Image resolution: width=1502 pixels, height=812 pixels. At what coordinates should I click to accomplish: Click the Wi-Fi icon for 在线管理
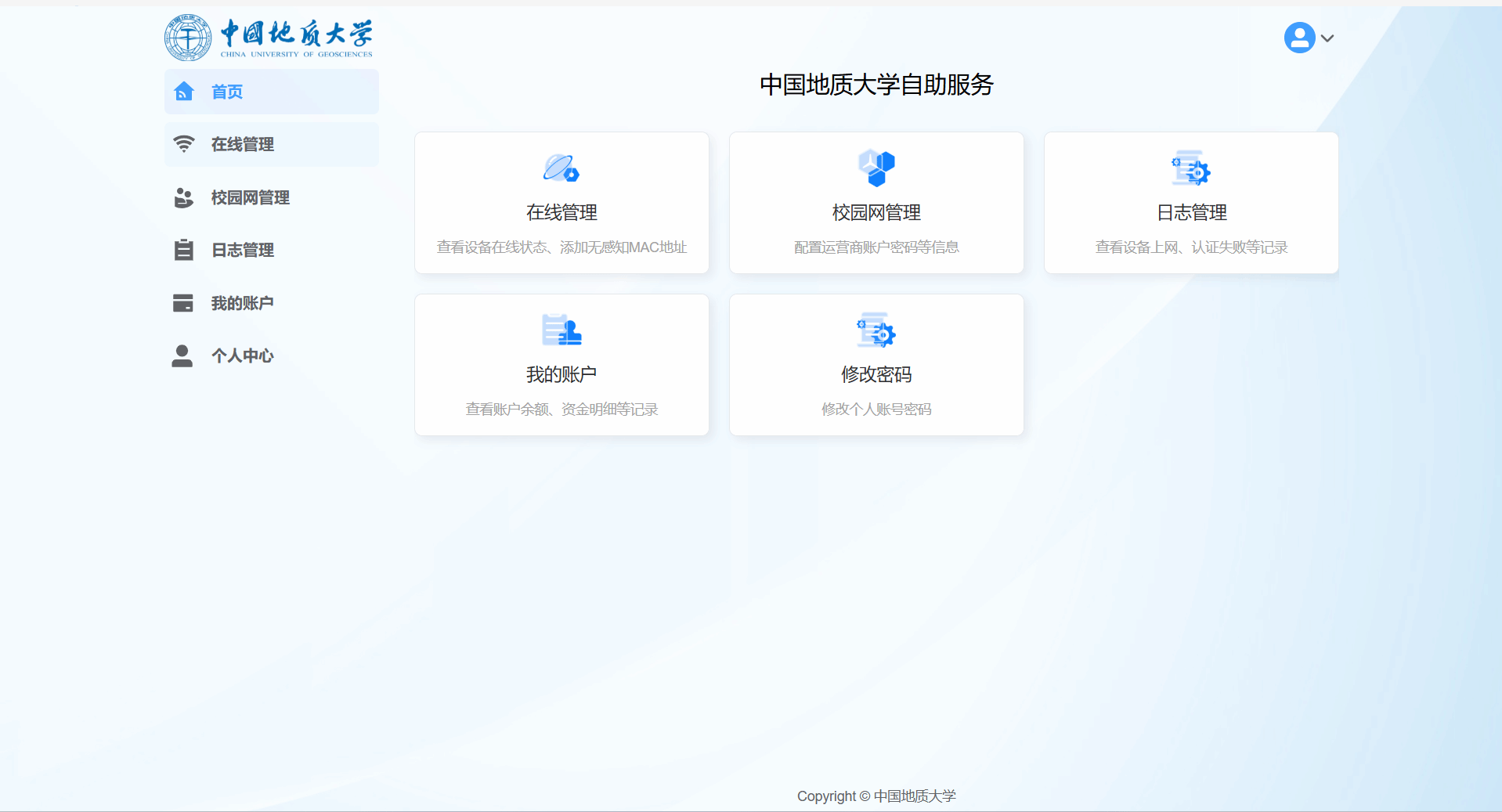(x=184, y=144)
